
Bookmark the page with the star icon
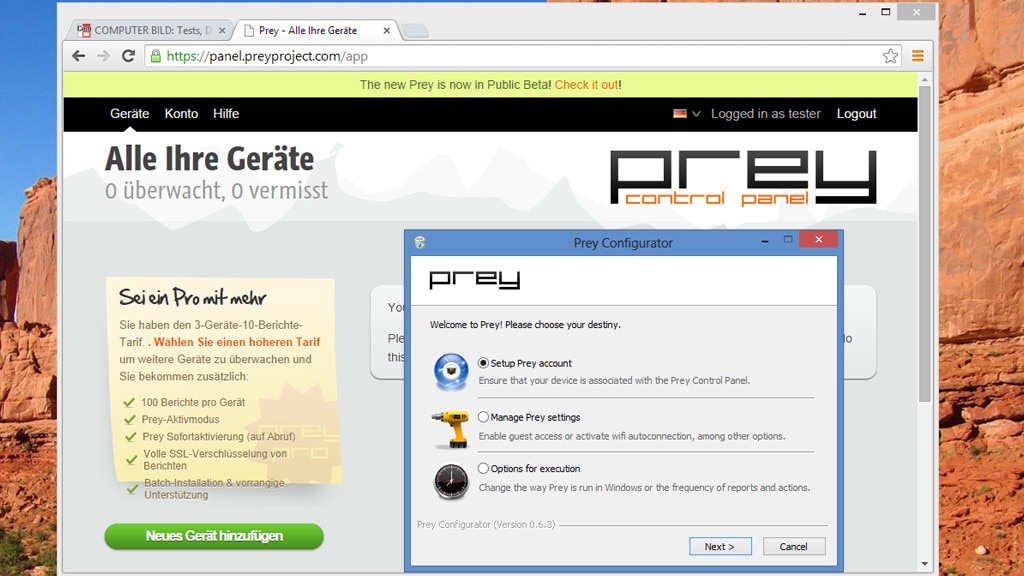890,56
